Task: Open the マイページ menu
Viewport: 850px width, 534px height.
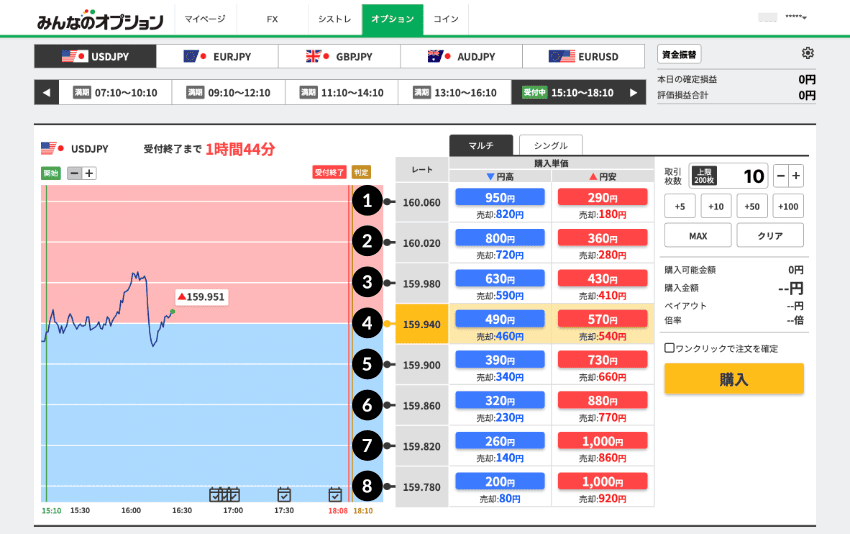Action: pos(205,19)
